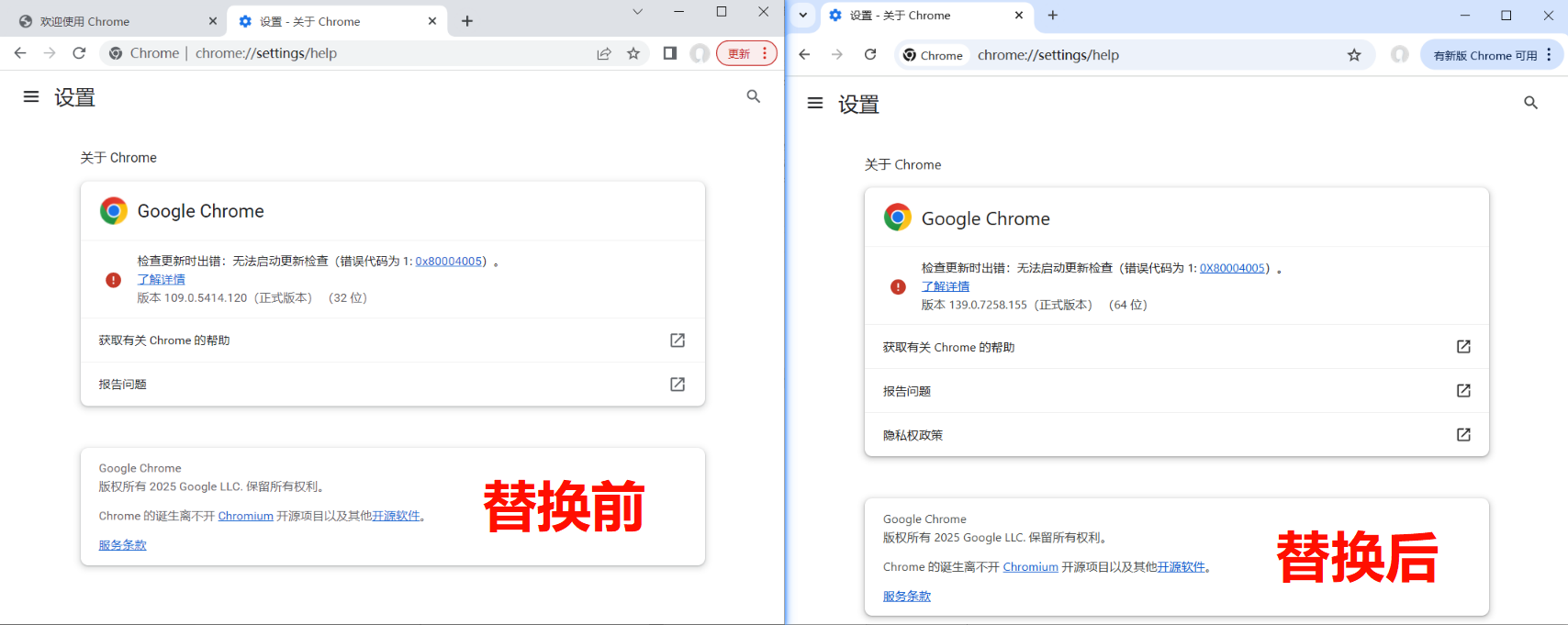Close the 欢迎使用 Chrome tab

(x=212, y=21)
